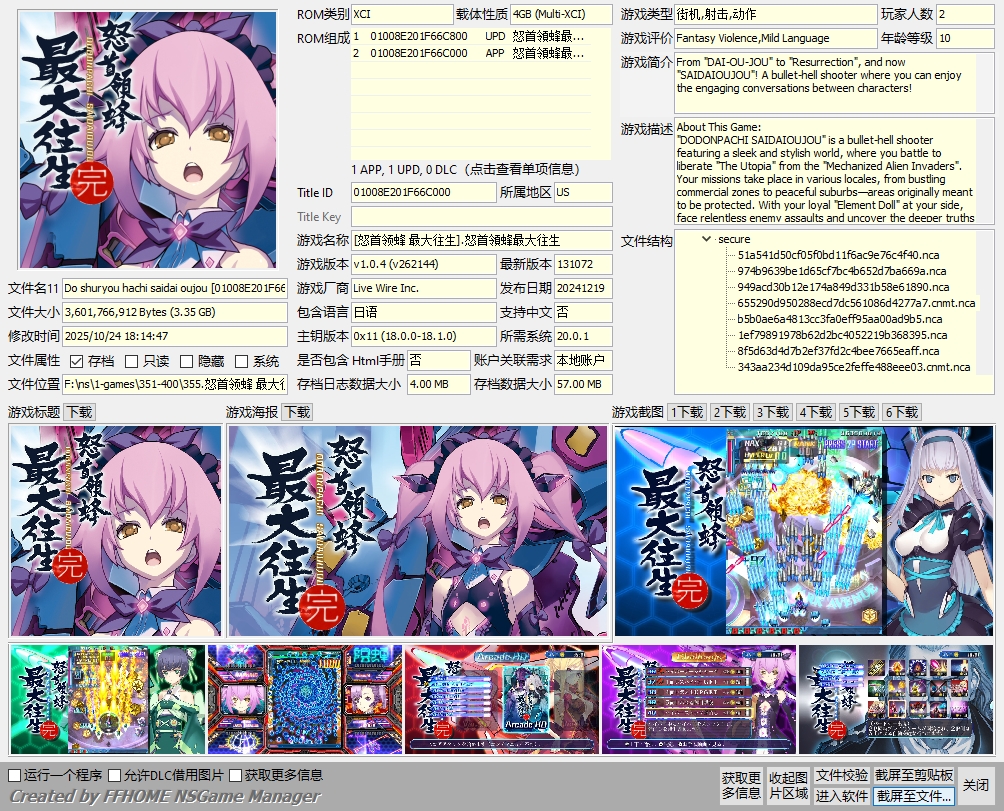This screenshot has height=811, width=1004.
Task: Open the large screenshot with silver-haired girl
Action: (x=804, y=531)
